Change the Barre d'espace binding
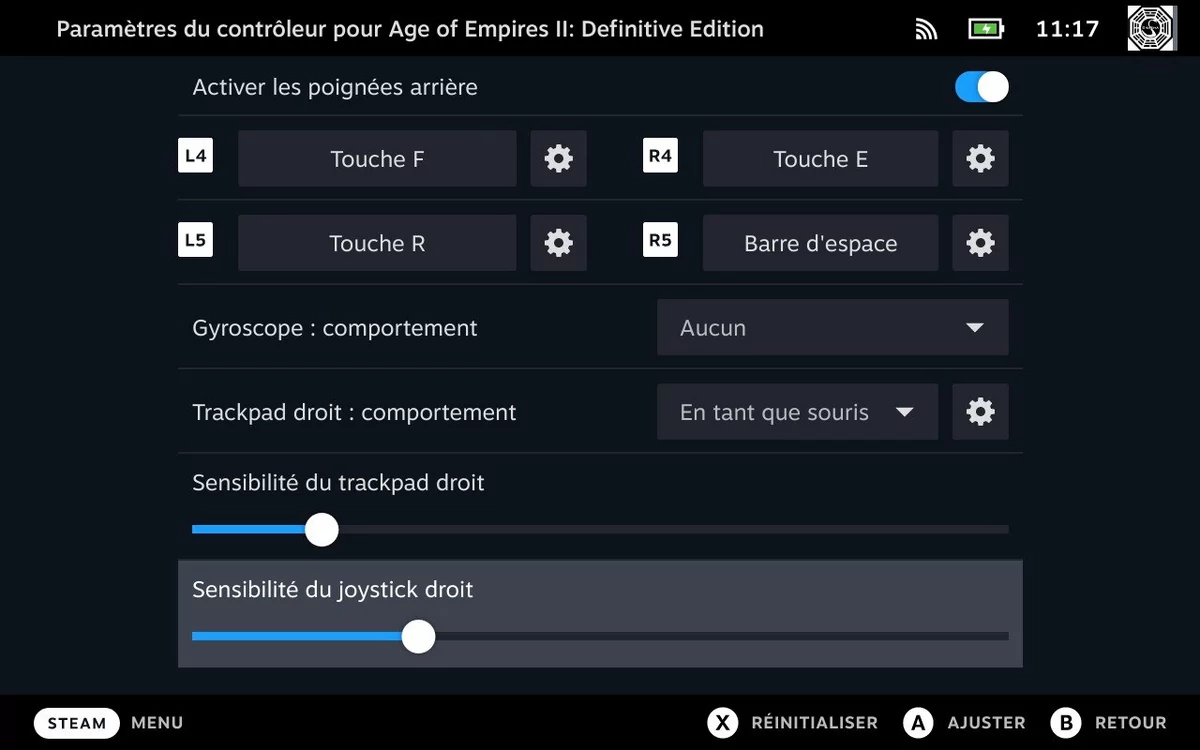Image resolution: width=1200 pixels, height=750 pixels. coord(820,243)
